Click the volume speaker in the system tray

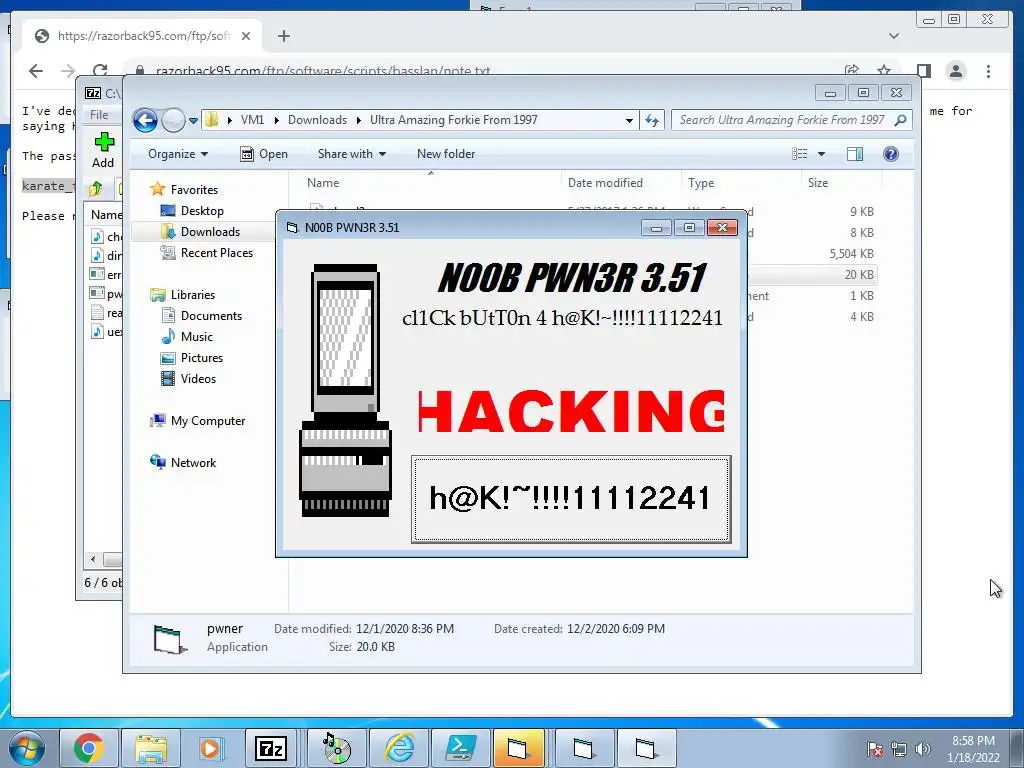[x=923, y=749]
